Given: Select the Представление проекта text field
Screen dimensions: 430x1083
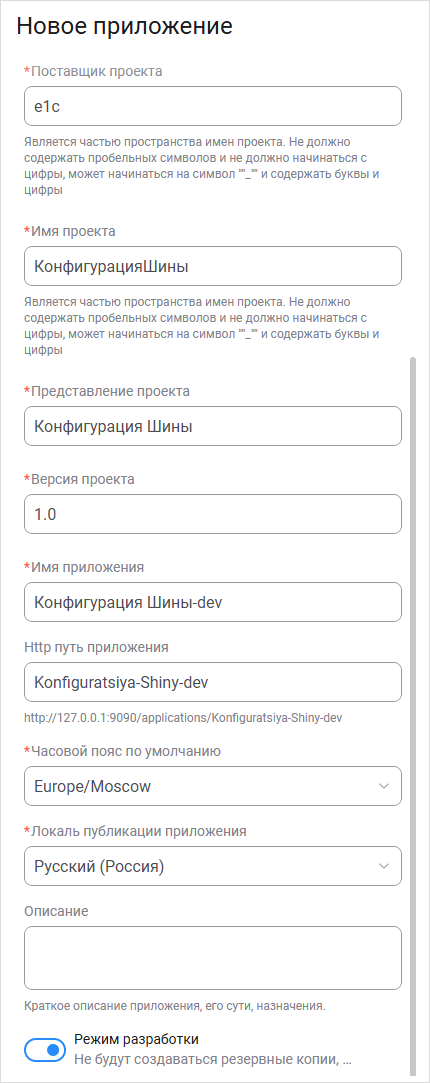Looking at the screenshot, I should [213, 426].
